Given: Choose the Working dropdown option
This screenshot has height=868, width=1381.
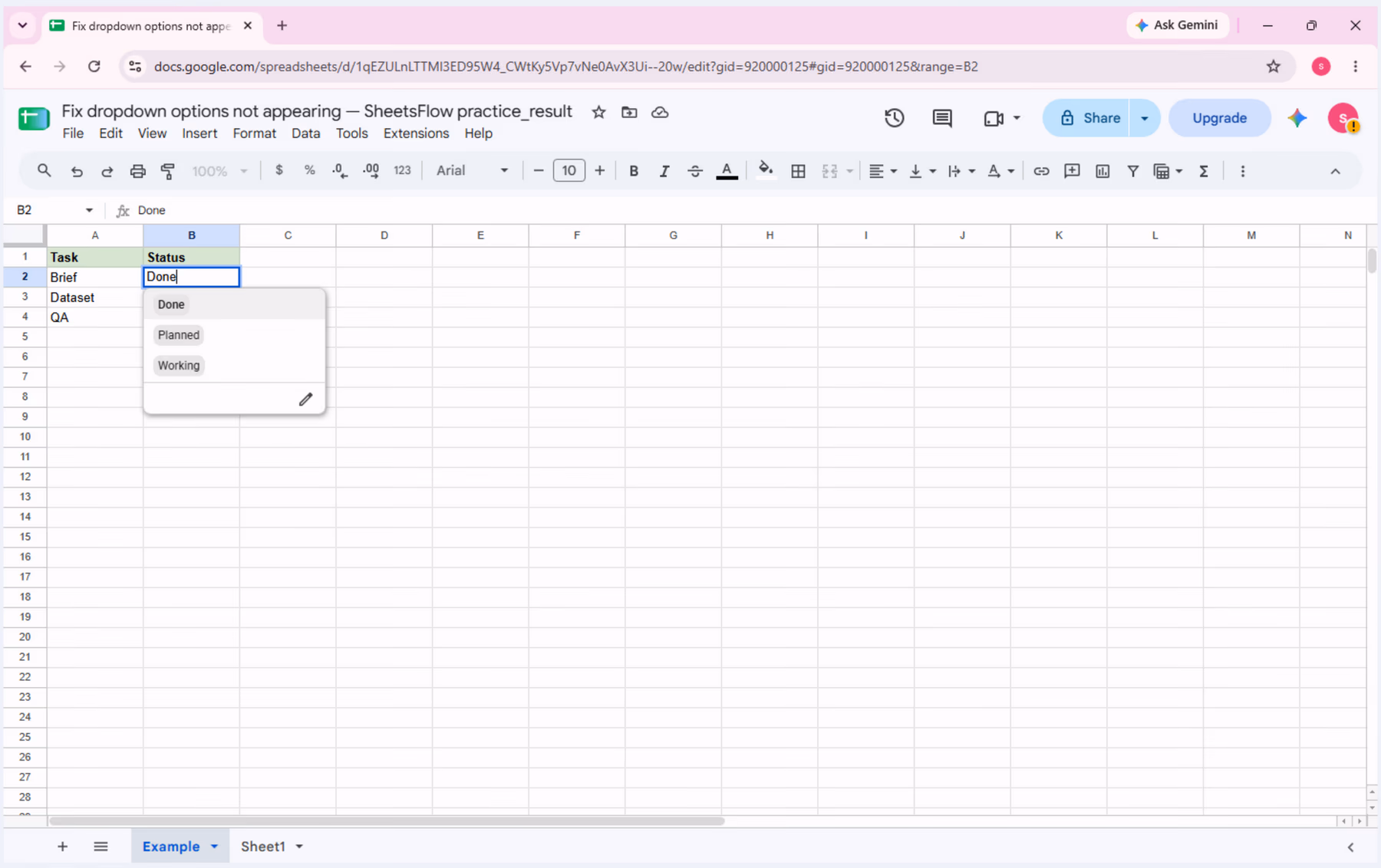Looking at the screenshot, I should [x=179, y=366].
